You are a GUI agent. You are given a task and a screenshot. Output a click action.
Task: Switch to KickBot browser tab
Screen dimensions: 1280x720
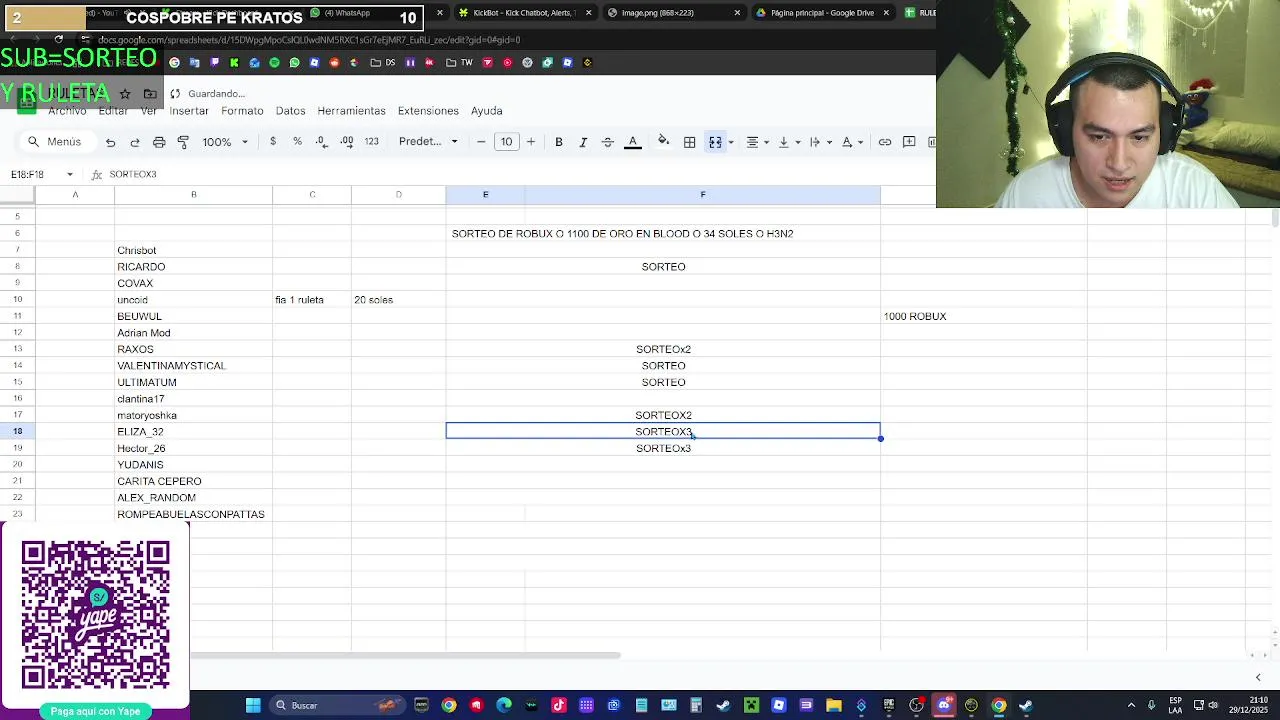525,13
